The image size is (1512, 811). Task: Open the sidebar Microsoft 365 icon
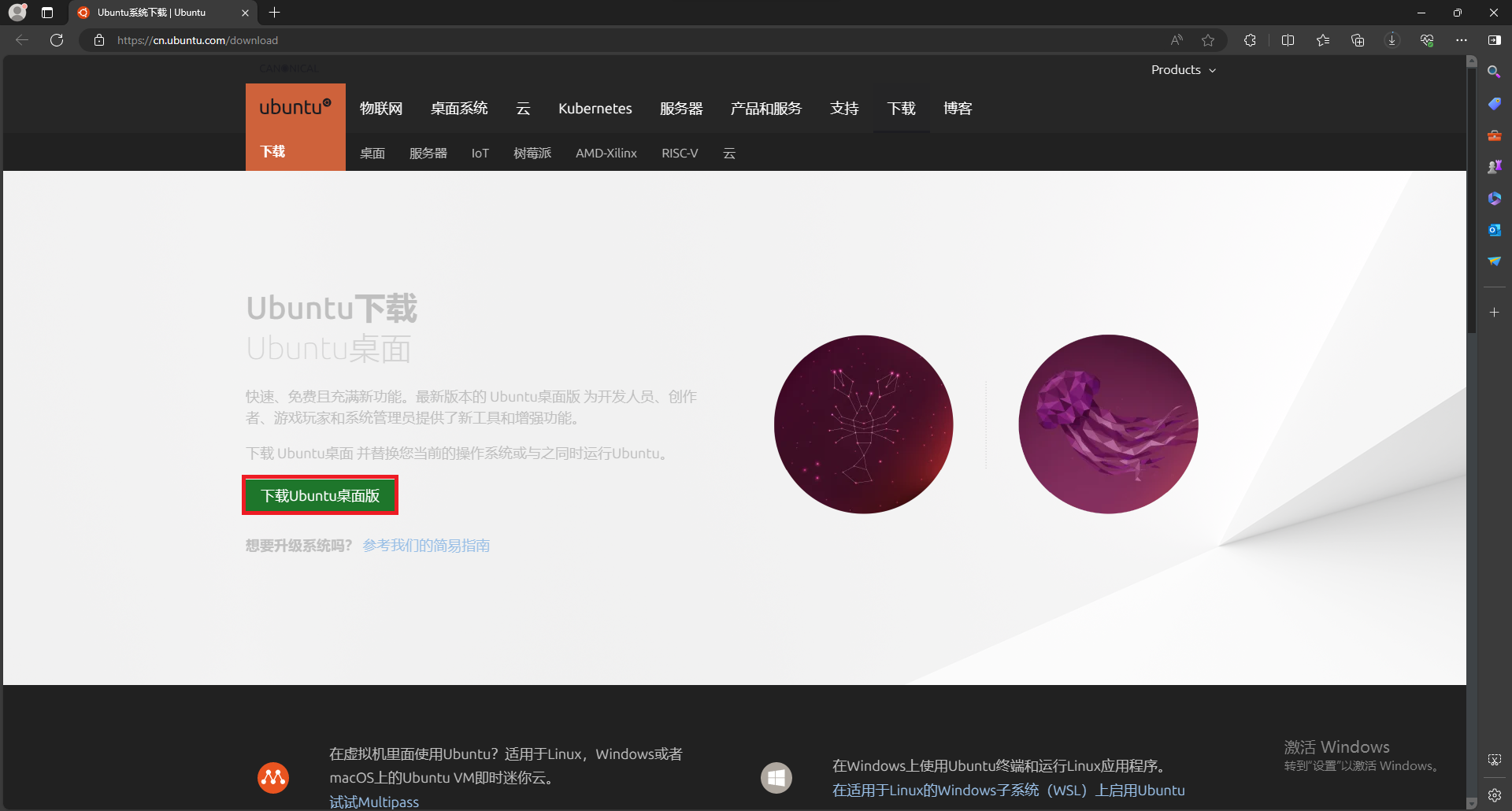(1494, 198)
